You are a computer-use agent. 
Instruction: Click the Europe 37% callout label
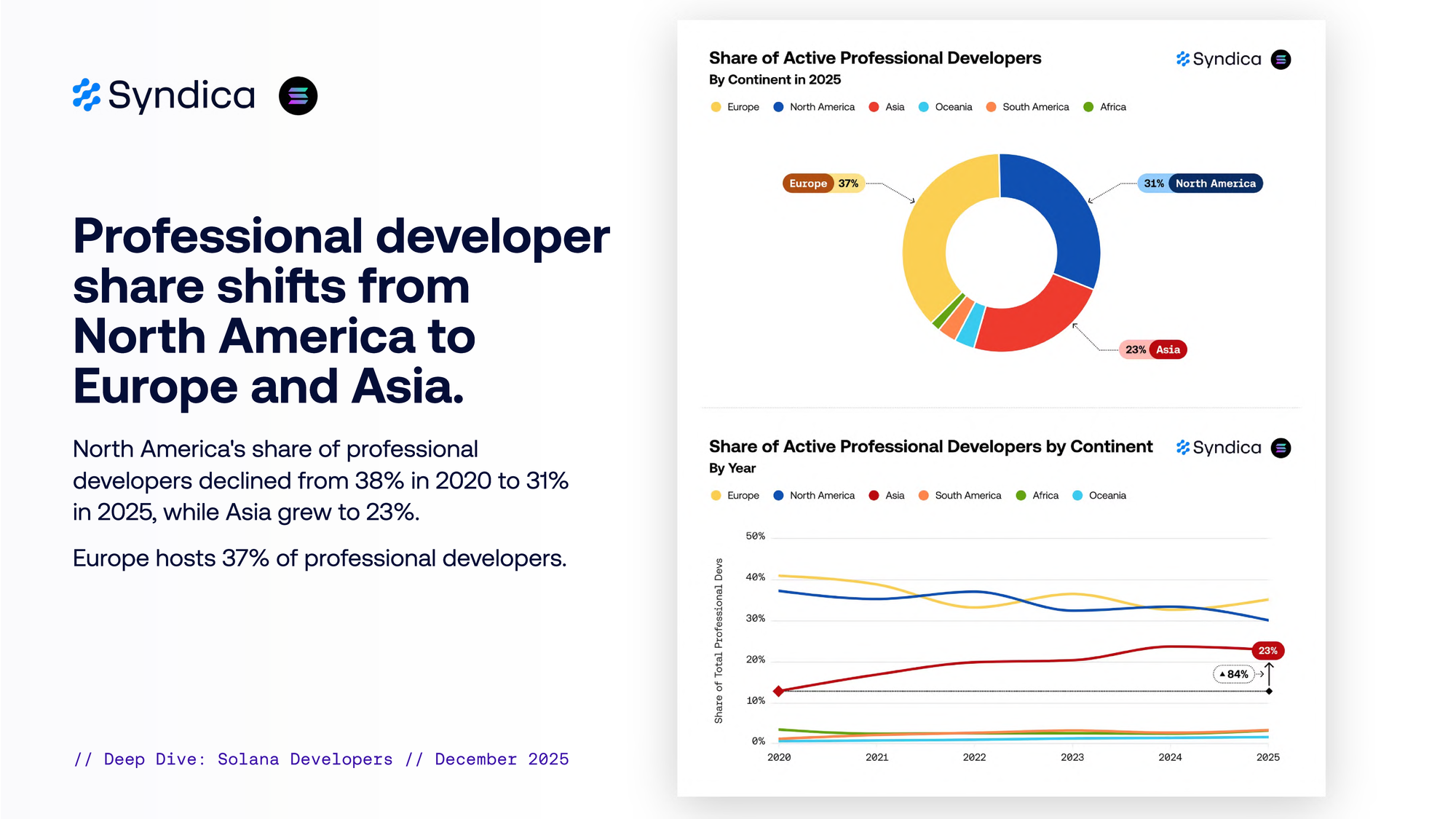[823, 183]
